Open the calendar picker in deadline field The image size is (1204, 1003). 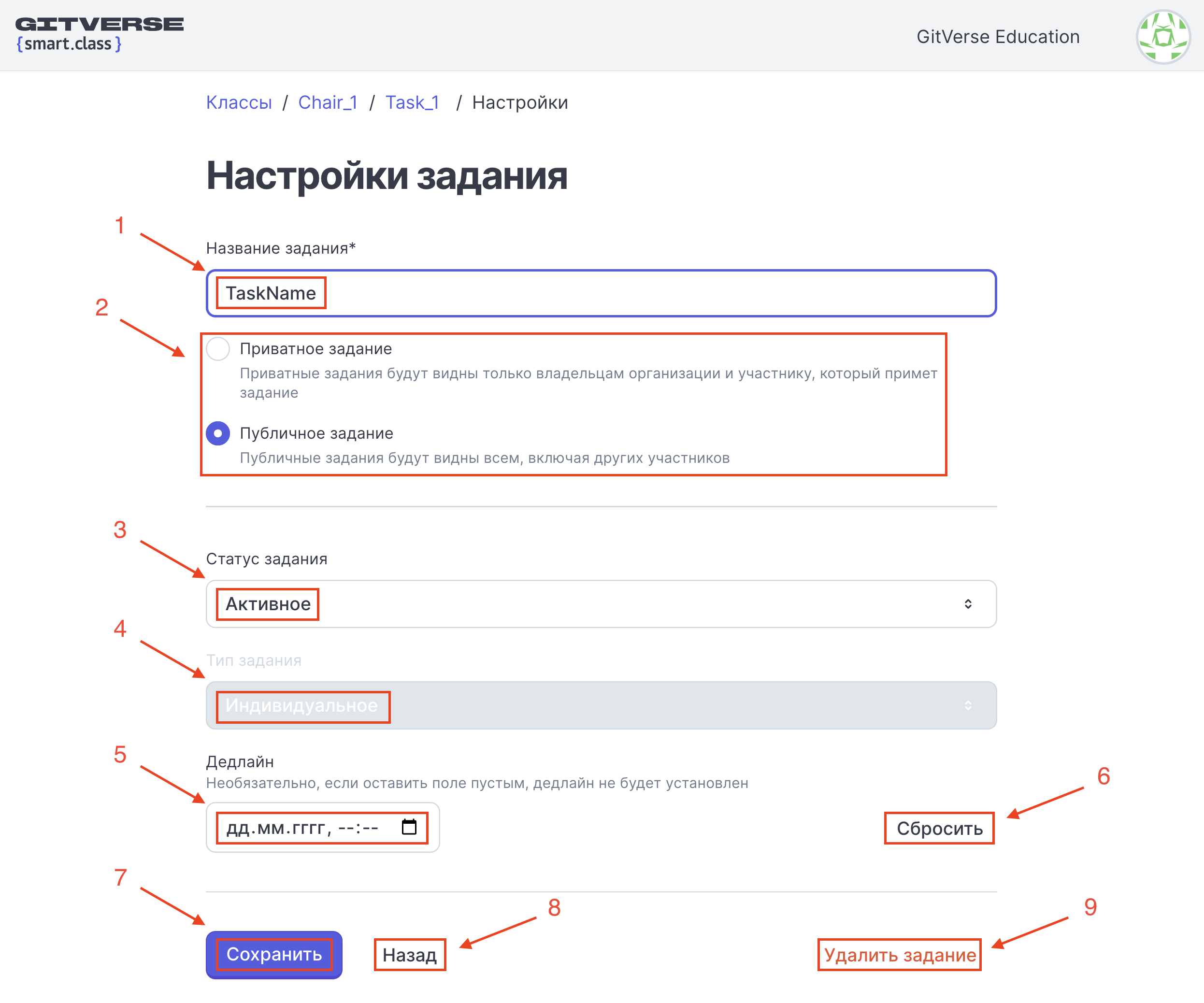[409, 827]
